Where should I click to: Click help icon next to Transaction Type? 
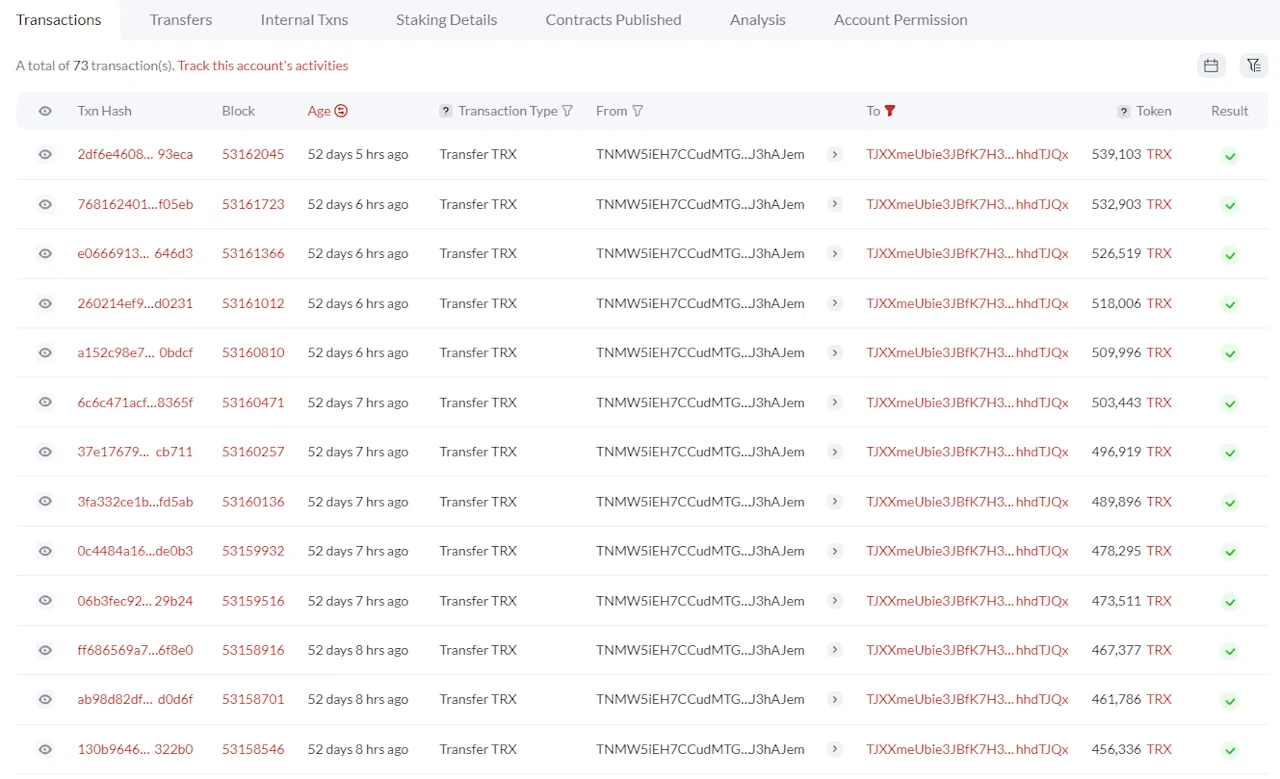coord(446,111)
